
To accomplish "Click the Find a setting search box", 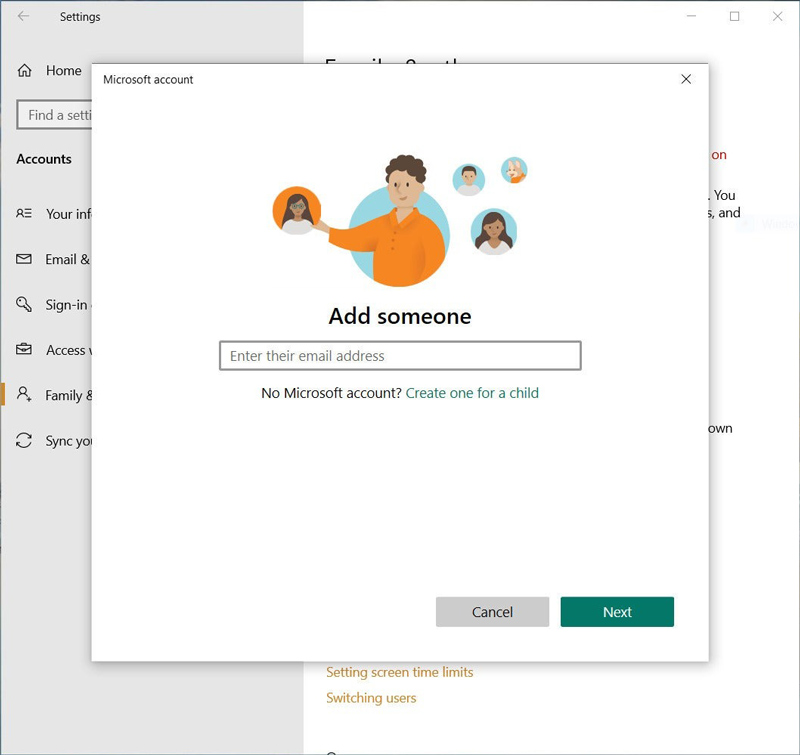I will tap(55, 115).
